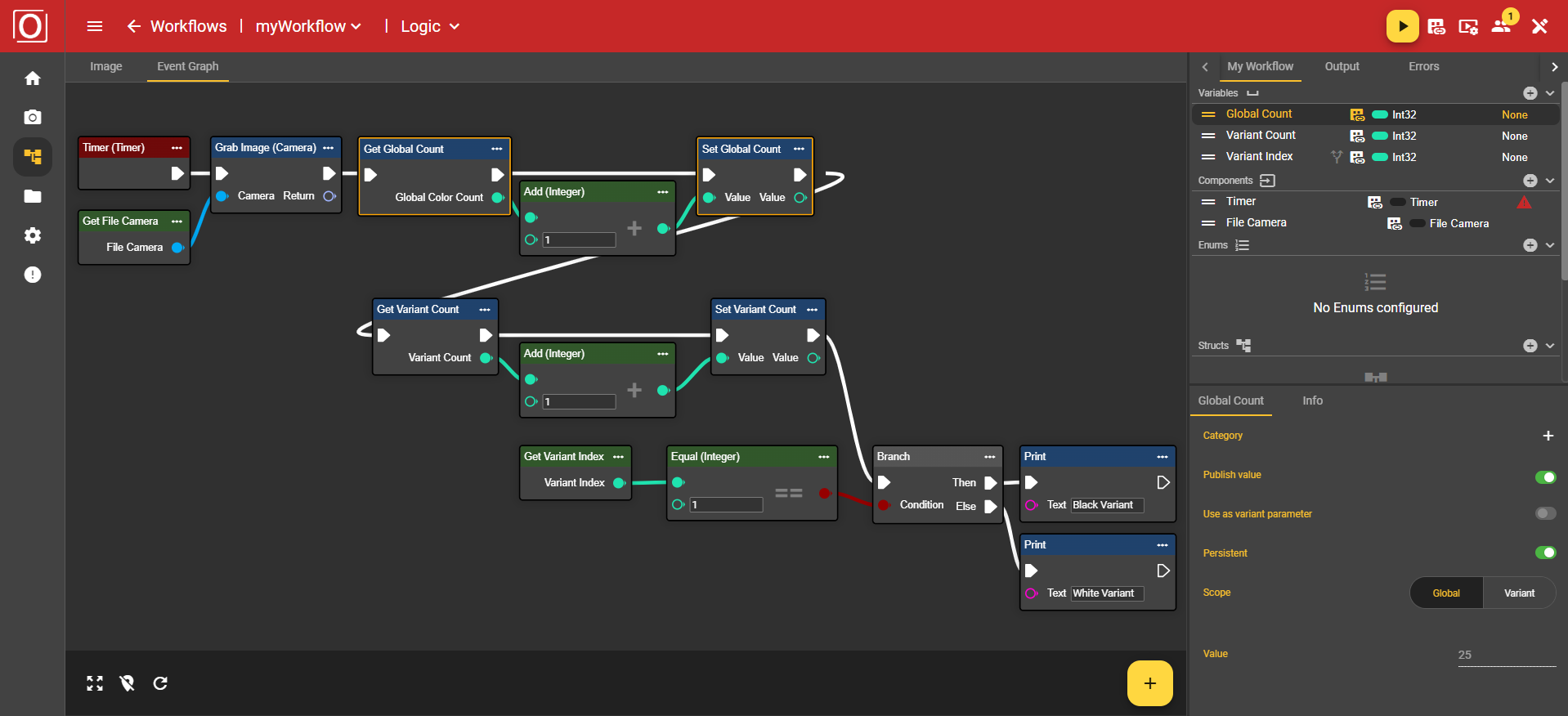The width and height of the screenshot is (1568, 716).
Task: Switch to the Image tab
Action: coord(106,66)
